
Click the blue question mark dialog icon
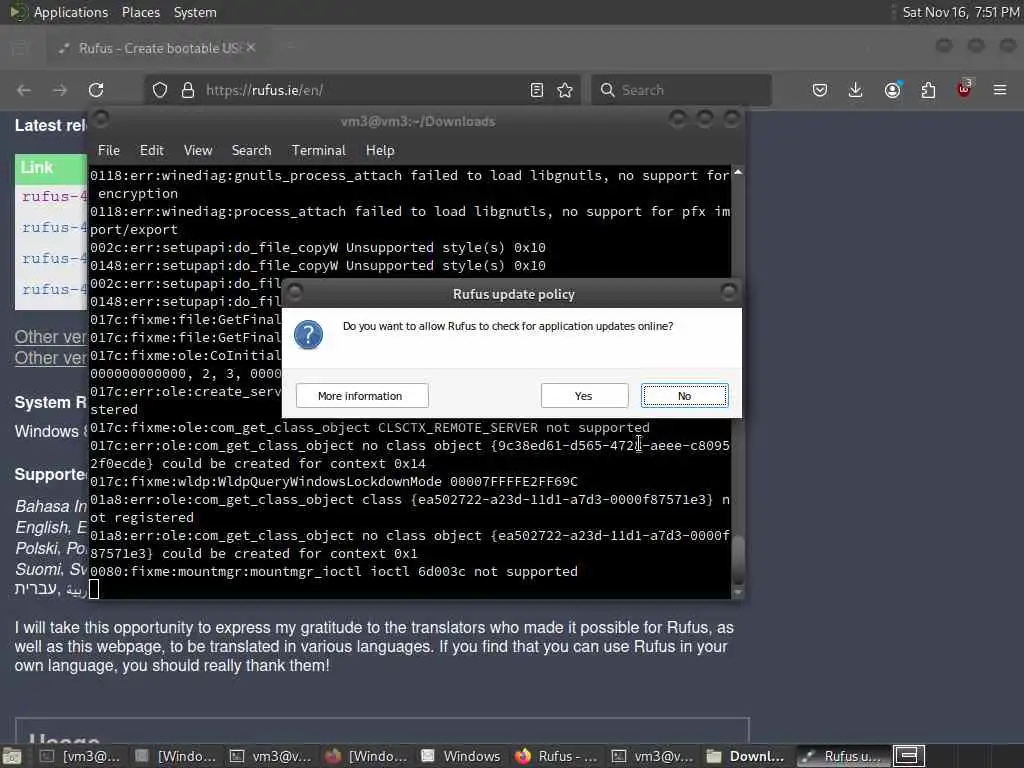308,335
